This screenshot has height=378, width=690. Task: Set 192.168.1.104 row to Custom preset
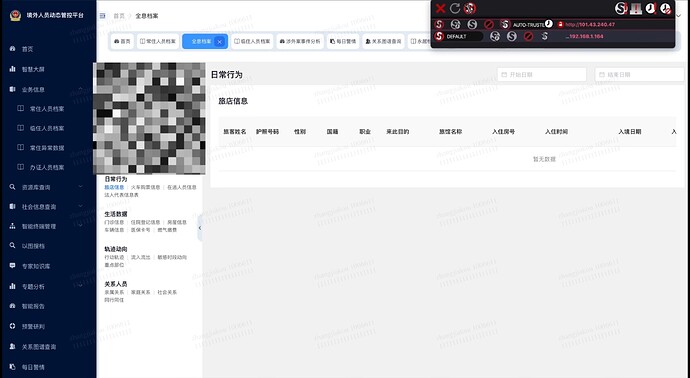pyautogui.click(x=545, y=37)
